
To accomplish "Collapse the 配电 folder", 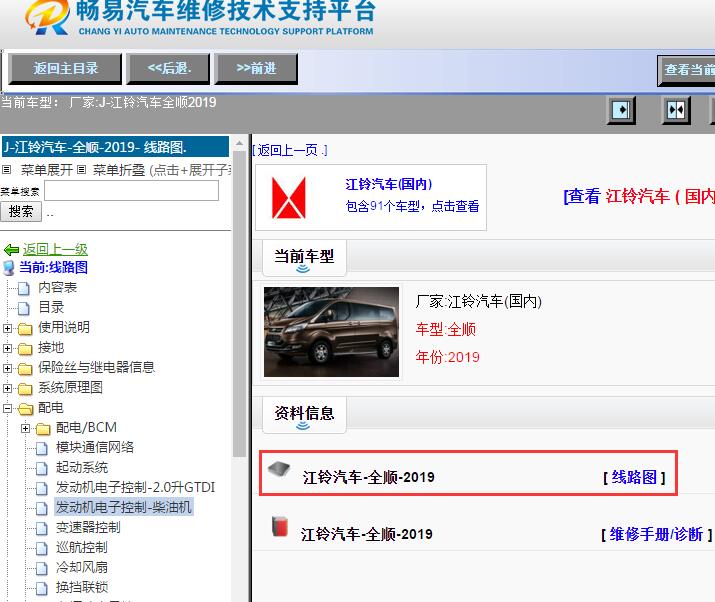I will pos(7,408).
